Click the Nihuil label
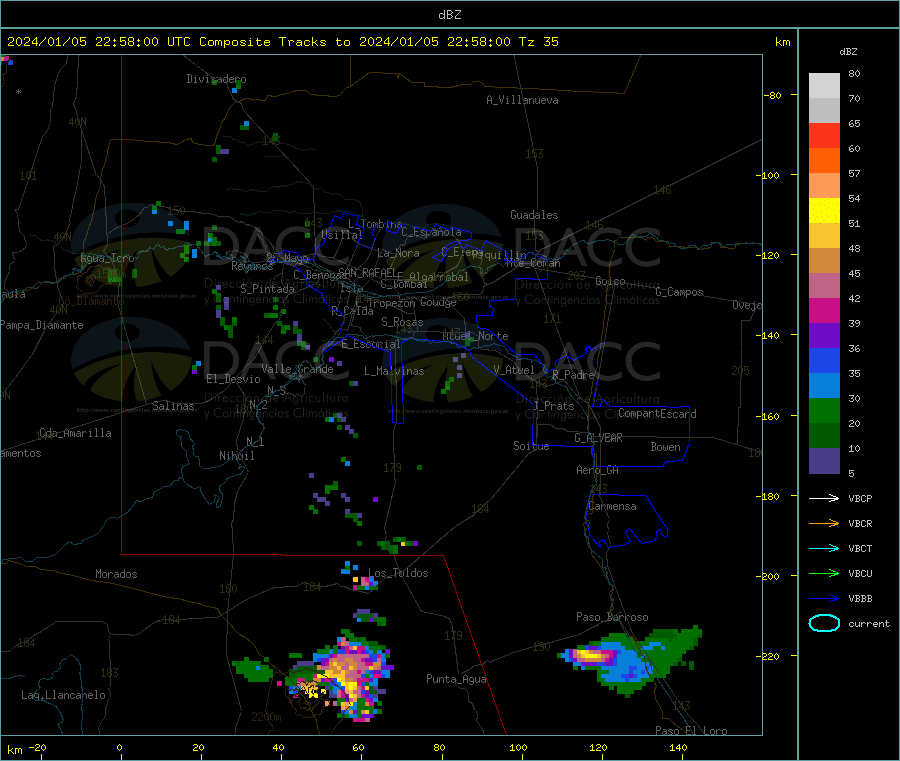This screenshot has width=900, height=761. click(236, 456)
